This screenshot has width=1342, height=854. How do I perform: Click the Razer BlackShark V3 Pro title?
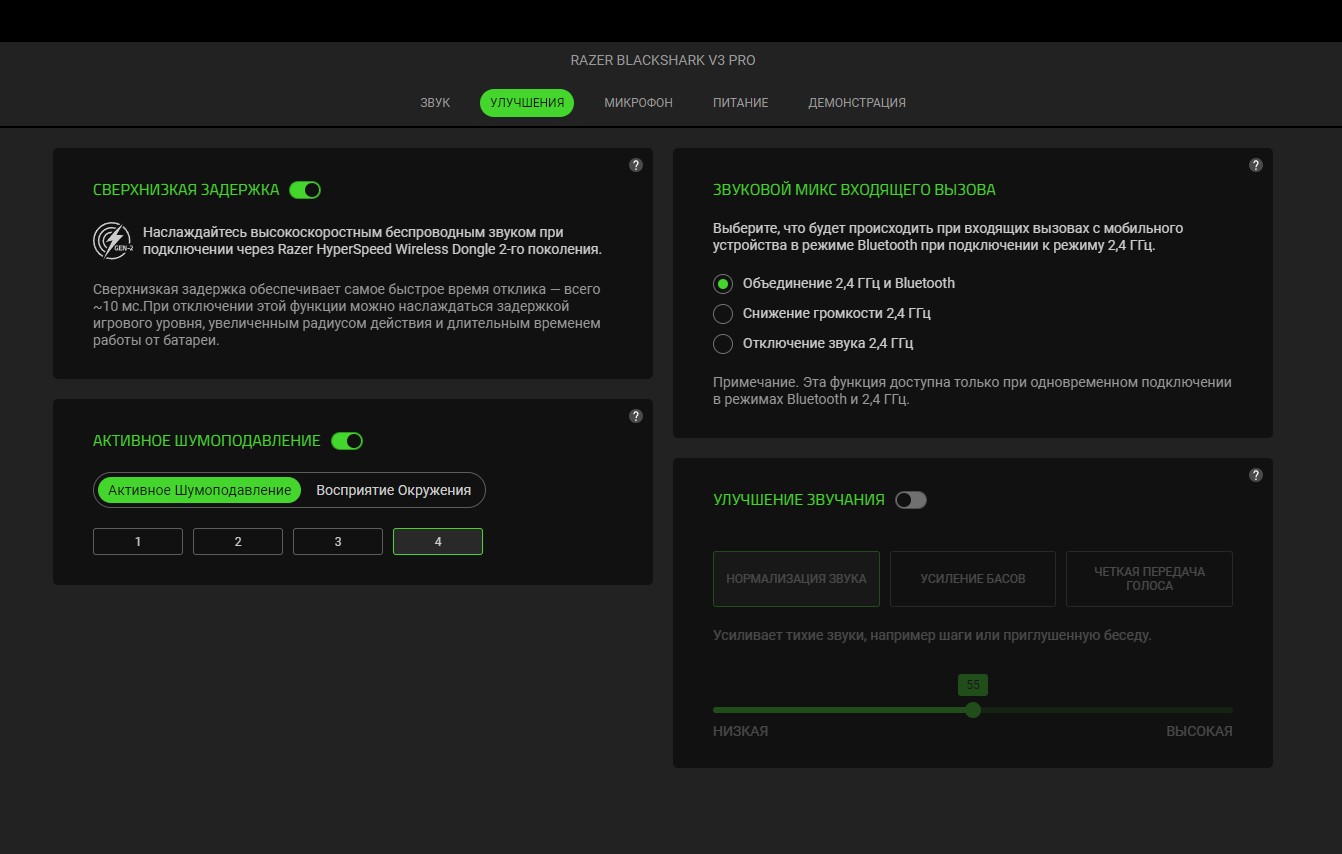pos(663,60)
